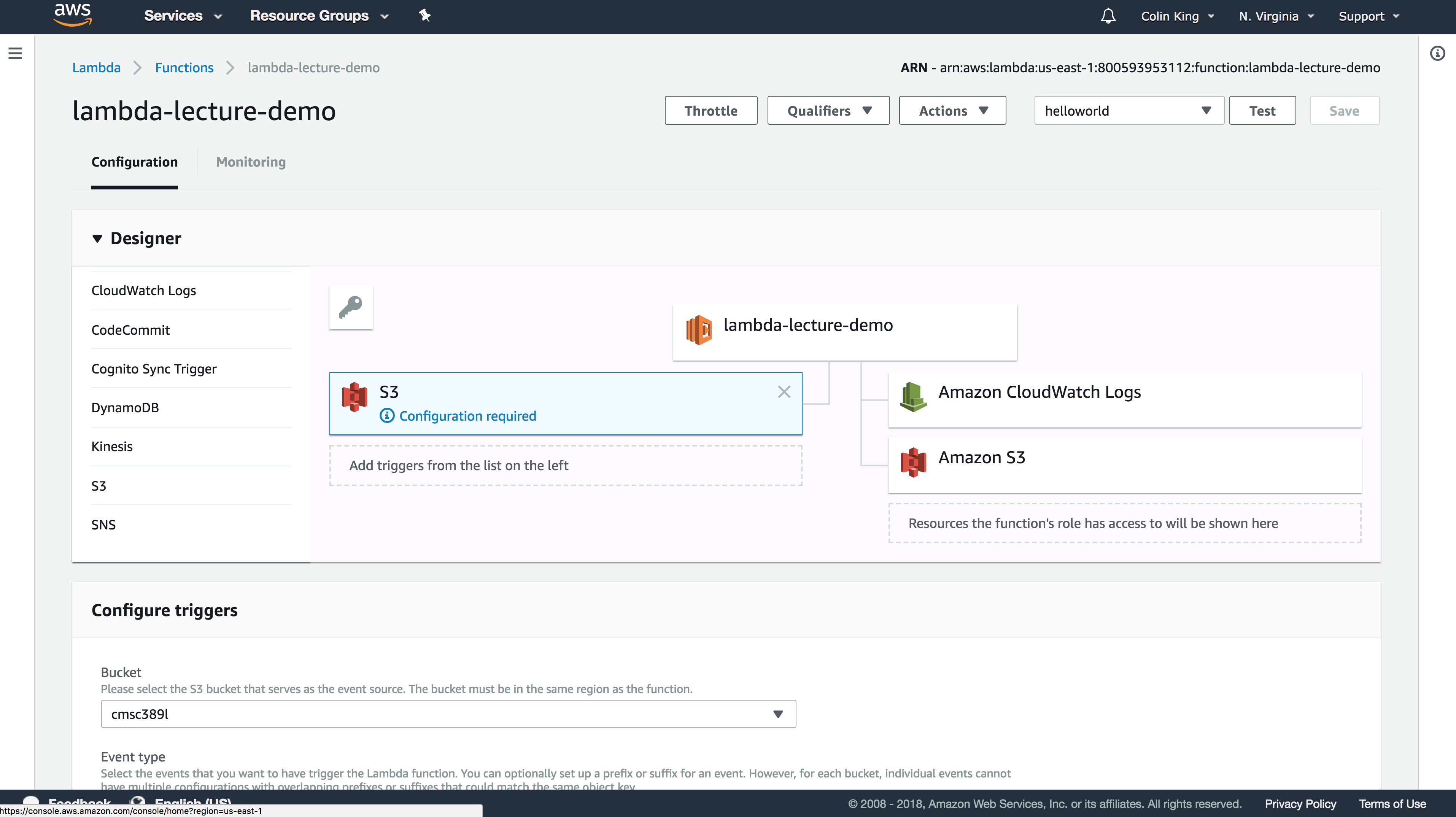Viewport: 1456px width, 817px height.
Task: Collapse the Designer section
Action: coord(97,238)
